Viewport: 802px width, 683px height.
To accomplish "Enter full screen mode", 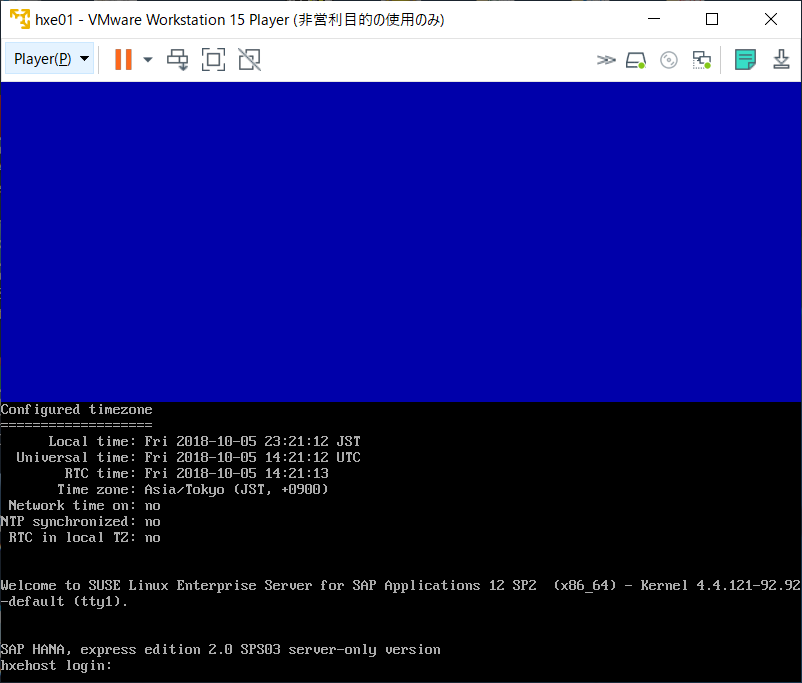I will (x=213, y=59).
